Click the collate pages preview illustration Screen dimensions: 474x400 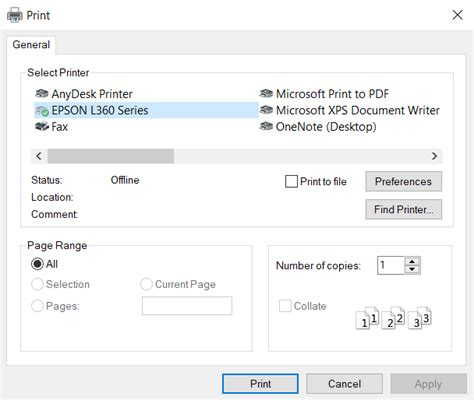click(x=394, y=318)
